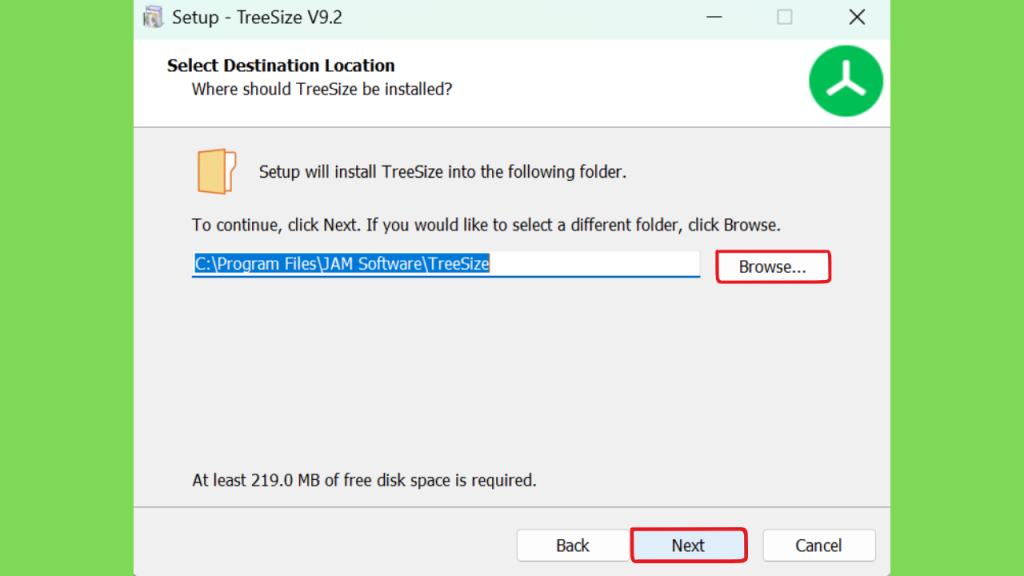Click the 219.0 MB free disk space notice
The width and height of the screenshot is (1024, 576).
(364, 480)
